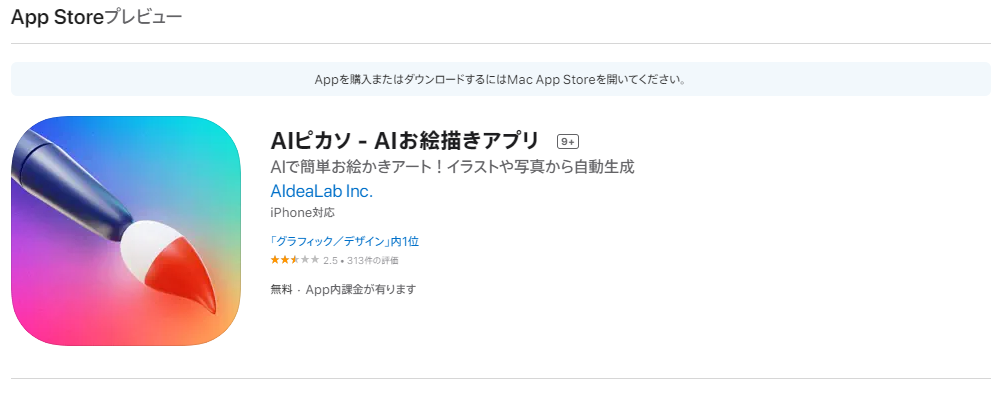The width and height of the screenshot is (1004, 393).
Task: Click the half-filled third rating star
Action: [295, 259]
